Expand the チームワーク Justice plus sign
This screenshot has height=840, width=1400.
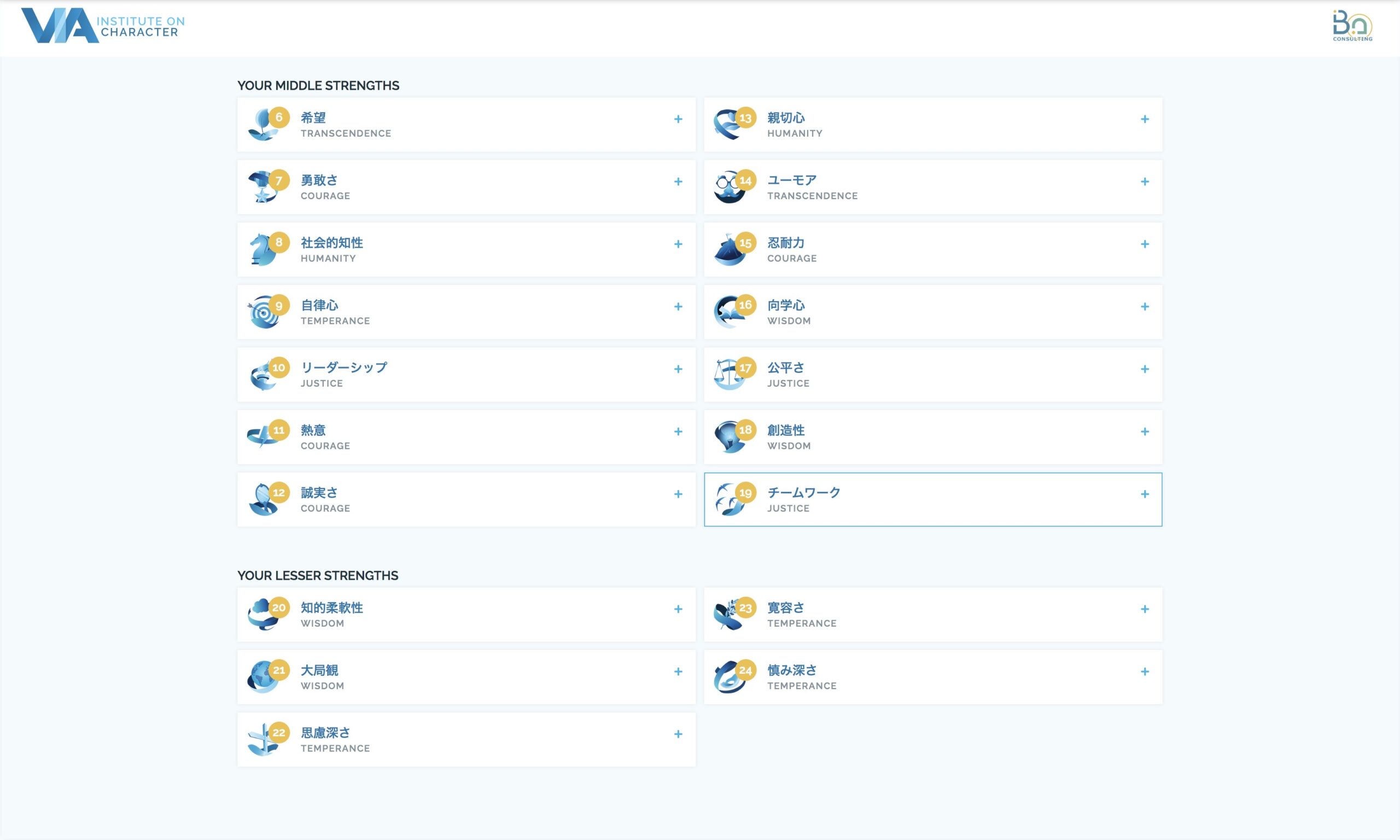tap(1144, 494)
